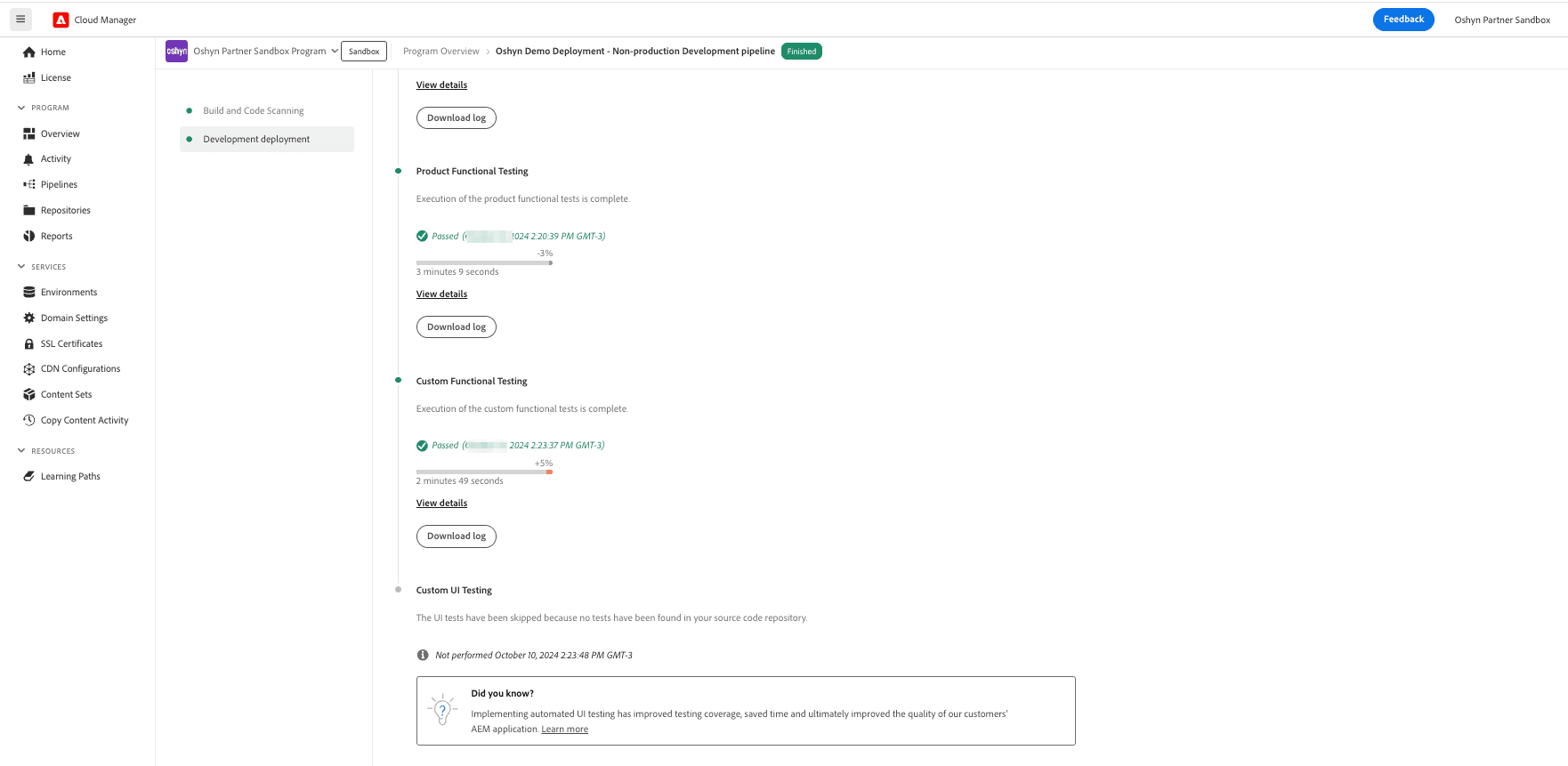Click the -3% duration change label
The image size is (1568, 766).
[545, 253]
